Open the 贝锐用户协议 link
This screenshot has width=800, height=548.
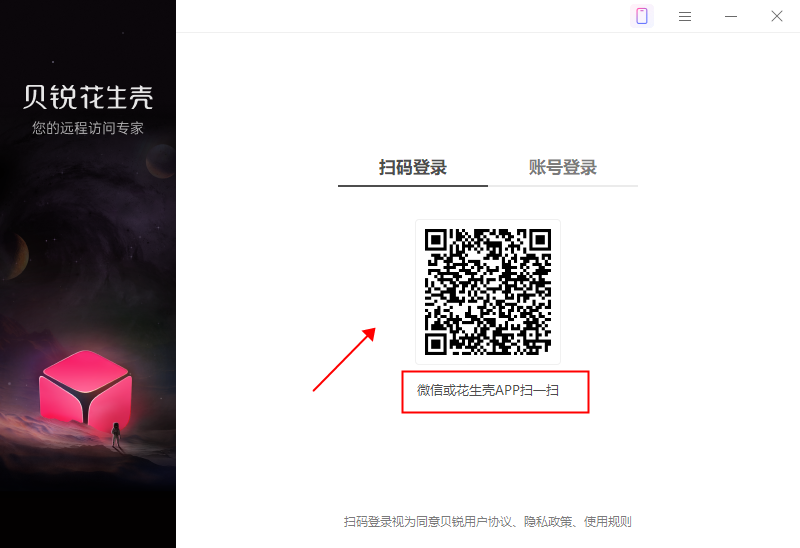[x=475, y=521]
